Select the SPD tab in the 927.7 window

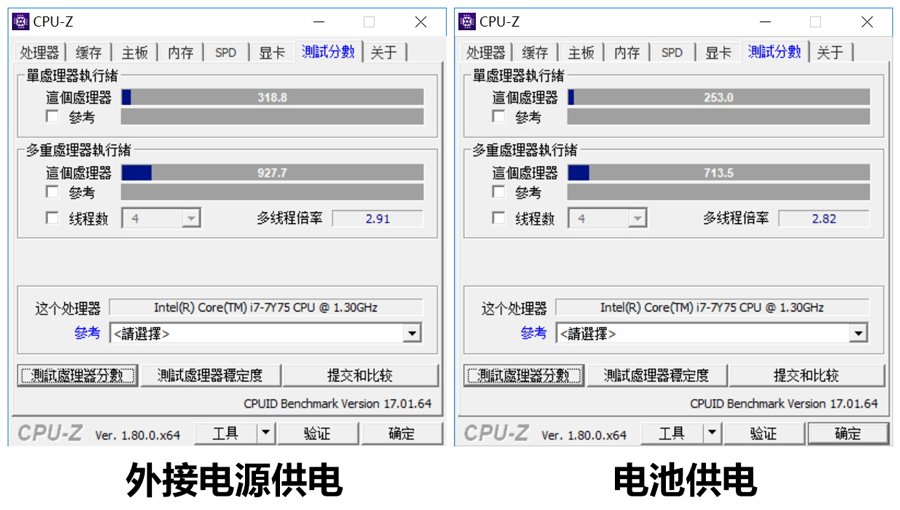coord(226,52)
